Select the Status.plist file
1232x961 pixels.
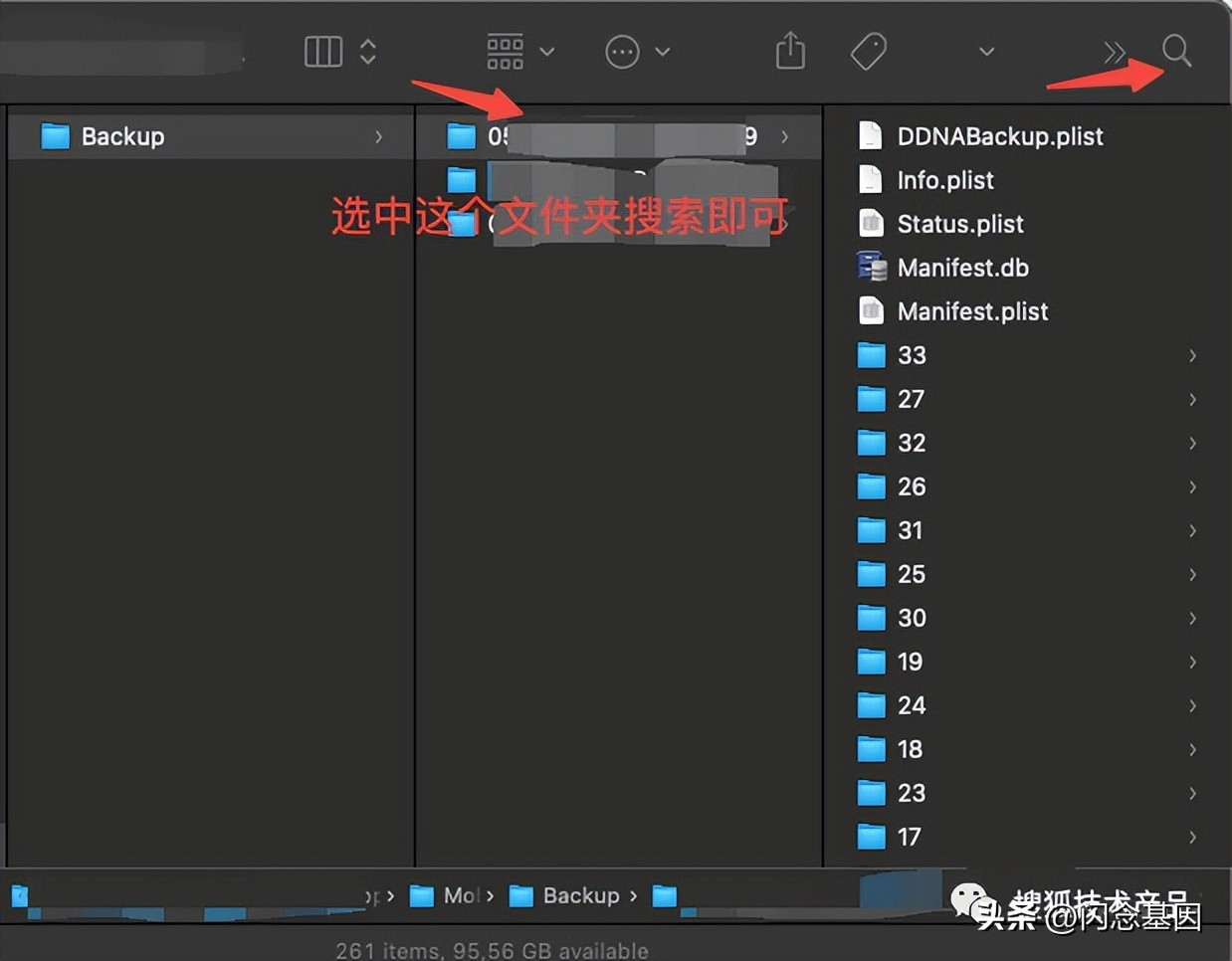959,224
